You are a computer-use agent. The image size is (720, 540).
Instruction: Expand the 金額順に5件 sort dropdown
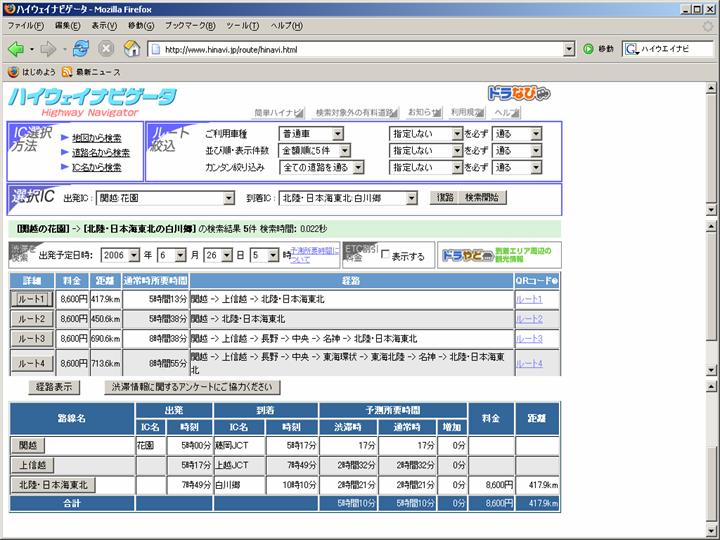(315, 151)
